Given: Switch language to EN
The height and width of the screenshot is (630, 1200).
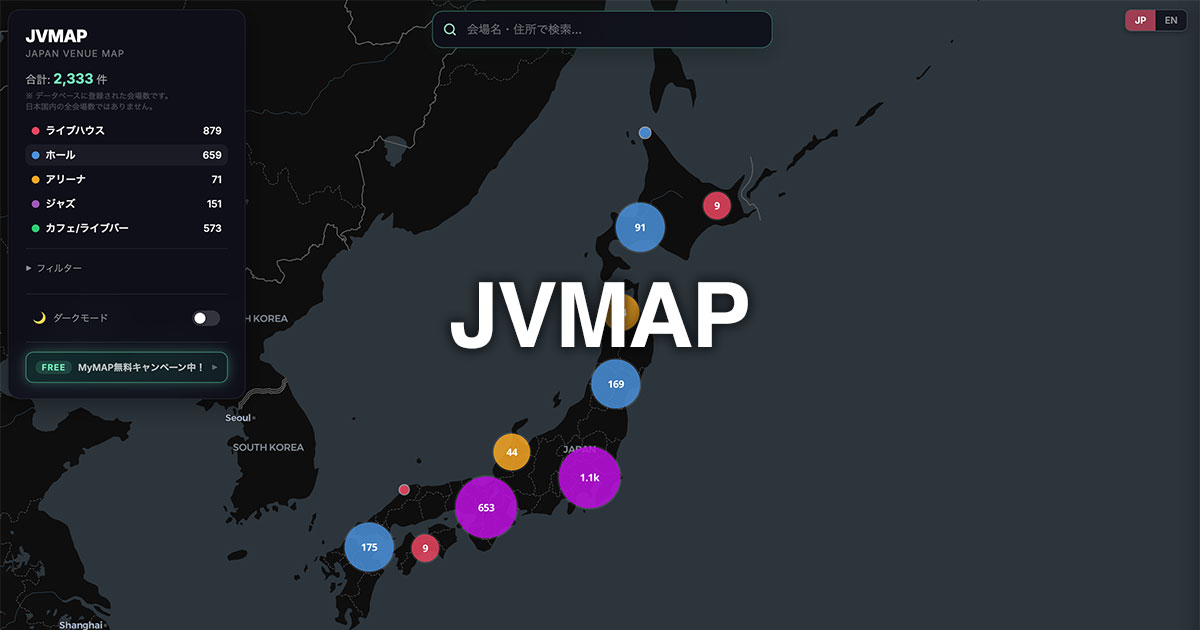Looking at the screenshot, I should 1171,20.
